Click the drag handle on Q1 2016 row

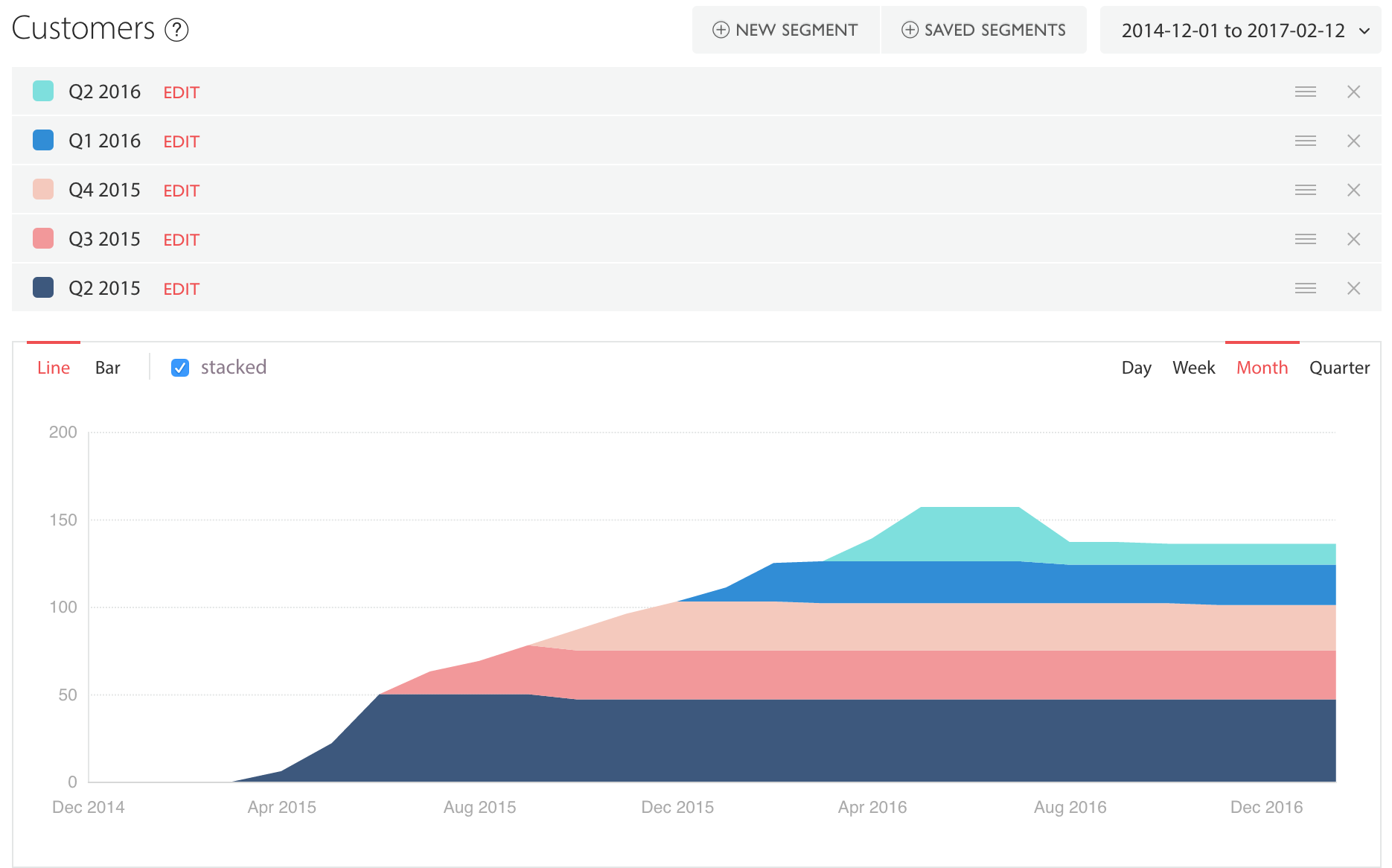[1305, 140]
